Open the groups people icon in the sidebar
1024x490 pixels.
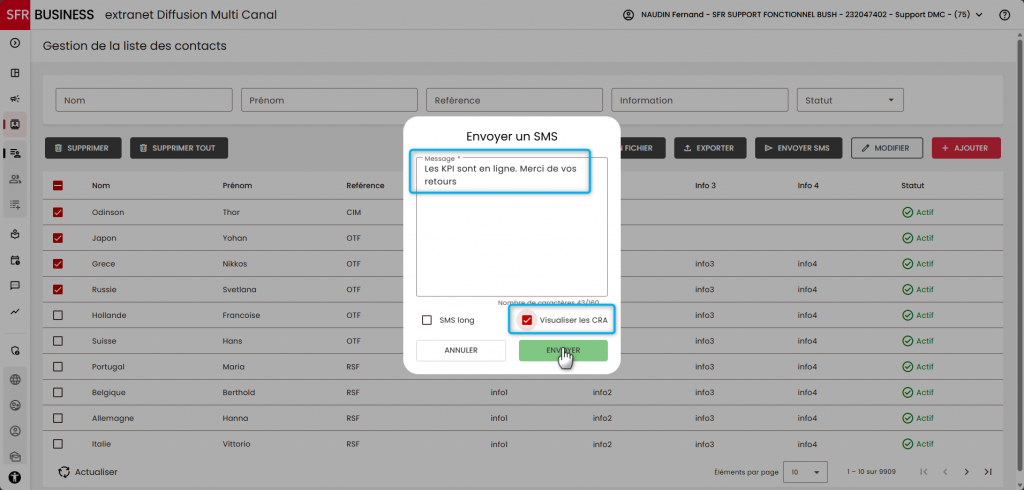15,179
